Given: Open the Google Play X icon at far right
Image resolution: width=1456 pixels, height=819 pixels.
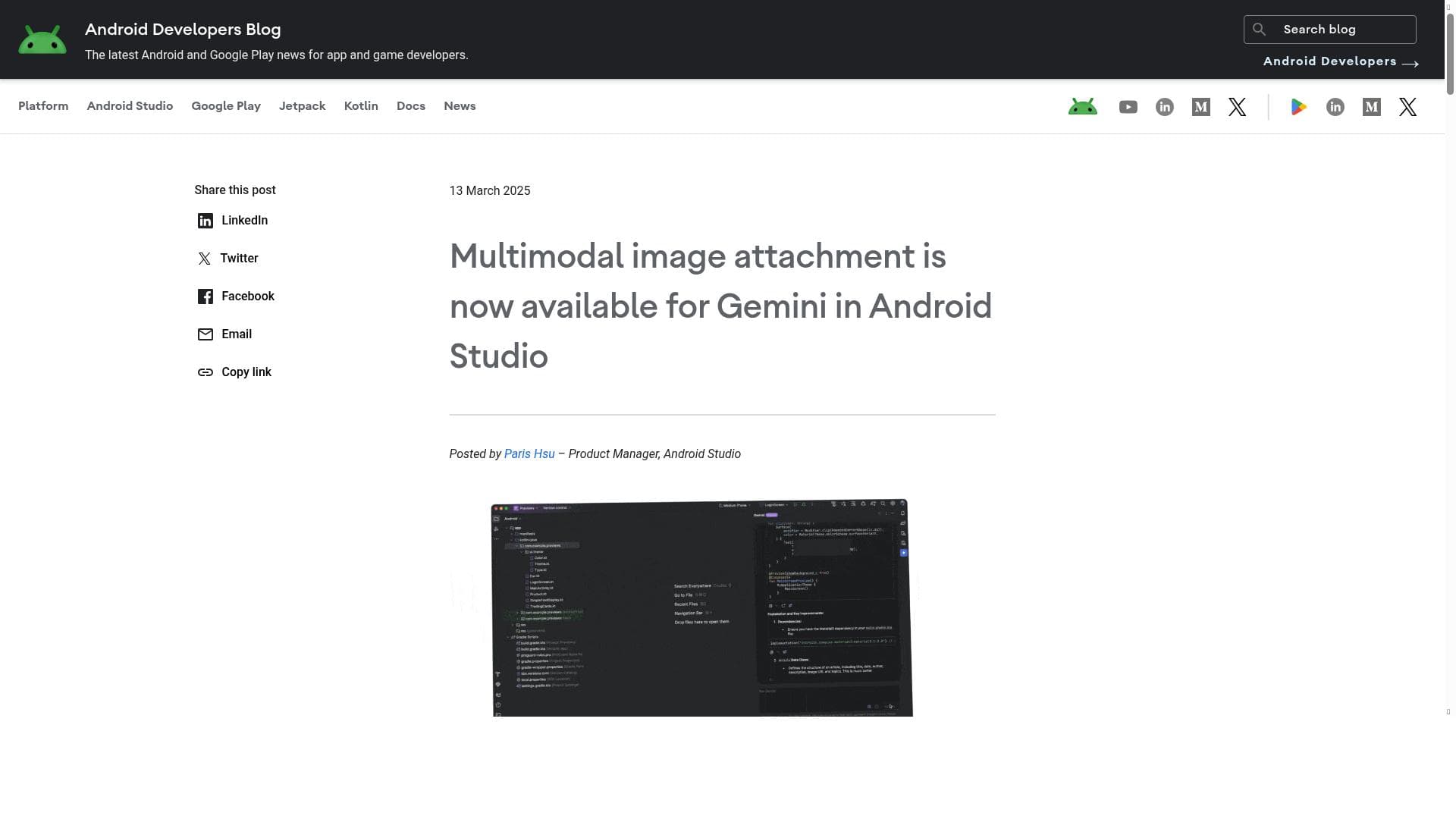Looking at the screenshot, I should (x=1407, y=107).
